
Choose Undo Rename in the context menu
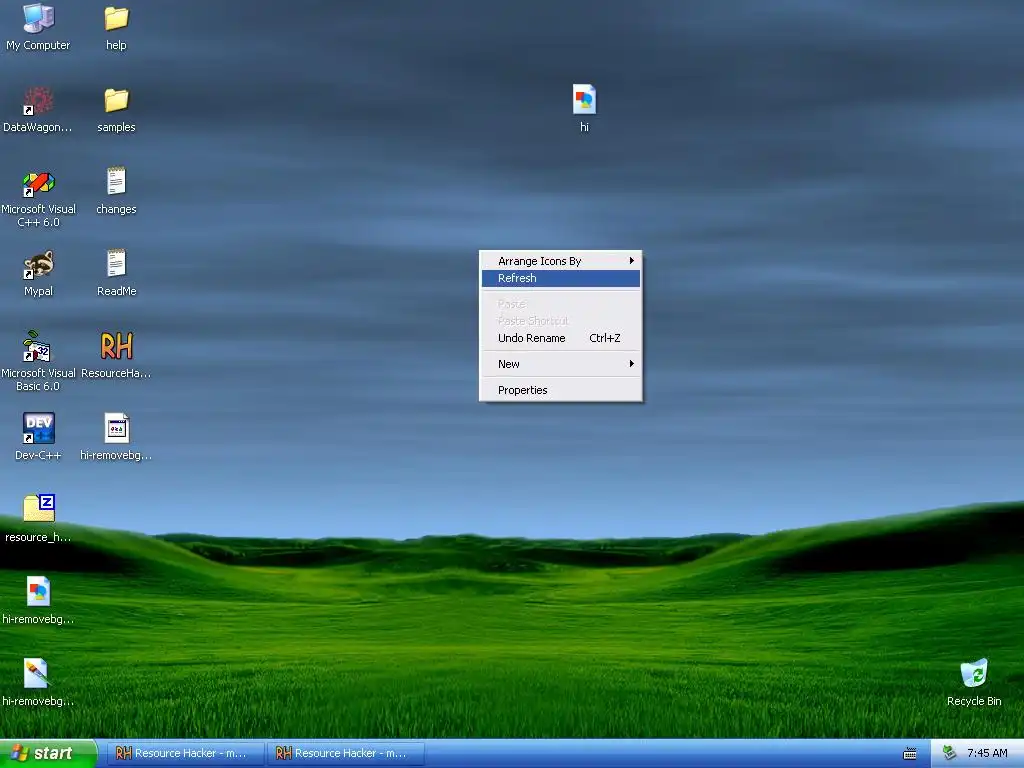(x=560, y=338)
